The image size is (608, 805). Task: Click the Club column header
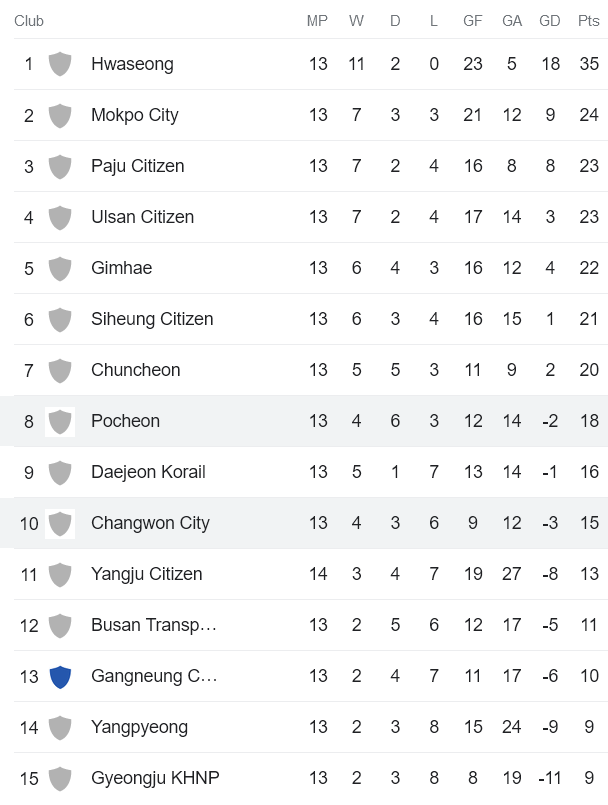(x=29, y=20)
